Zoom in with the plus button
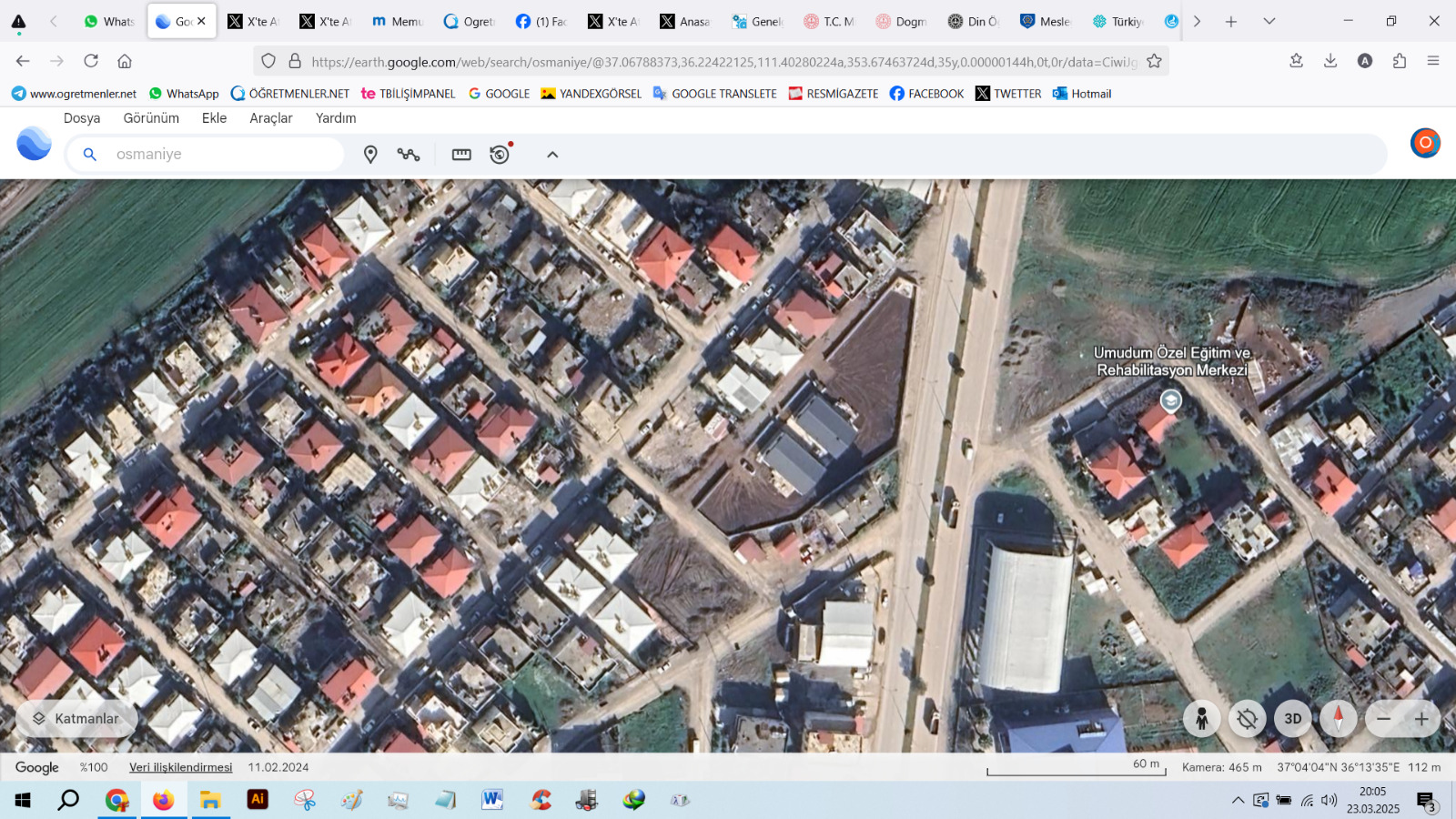This screenshot has height=819, width=1456. click(1421, 719)
